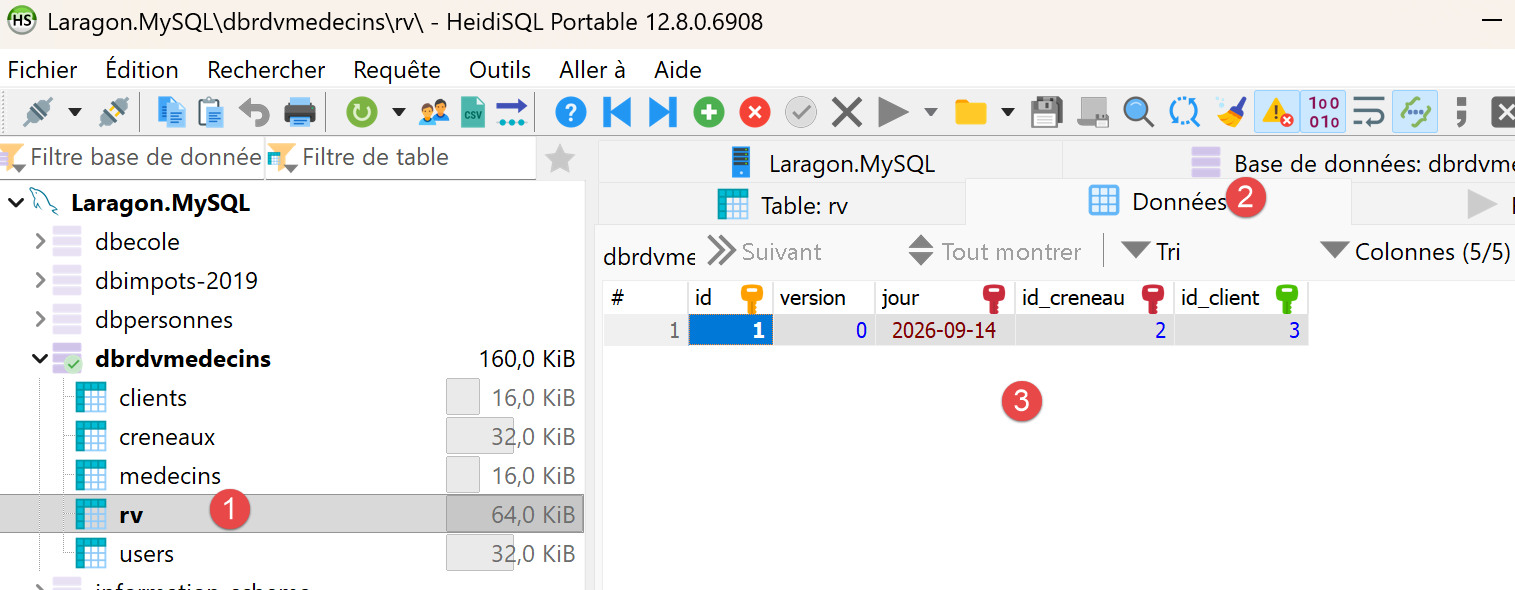Click the green Refresh icon
Viewport: 1515px width, 590px height.
point(361,111)
